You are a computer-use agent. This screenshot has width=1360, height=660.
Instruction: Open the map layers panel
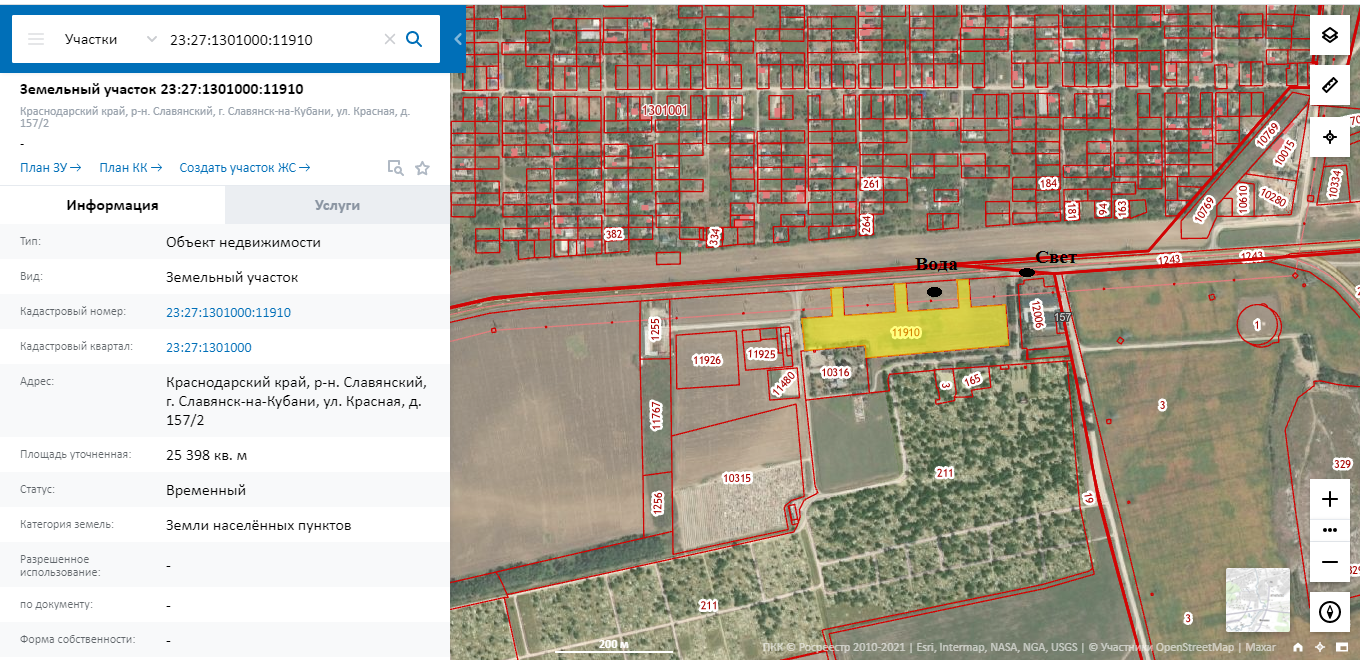[x=1329, y=35]
